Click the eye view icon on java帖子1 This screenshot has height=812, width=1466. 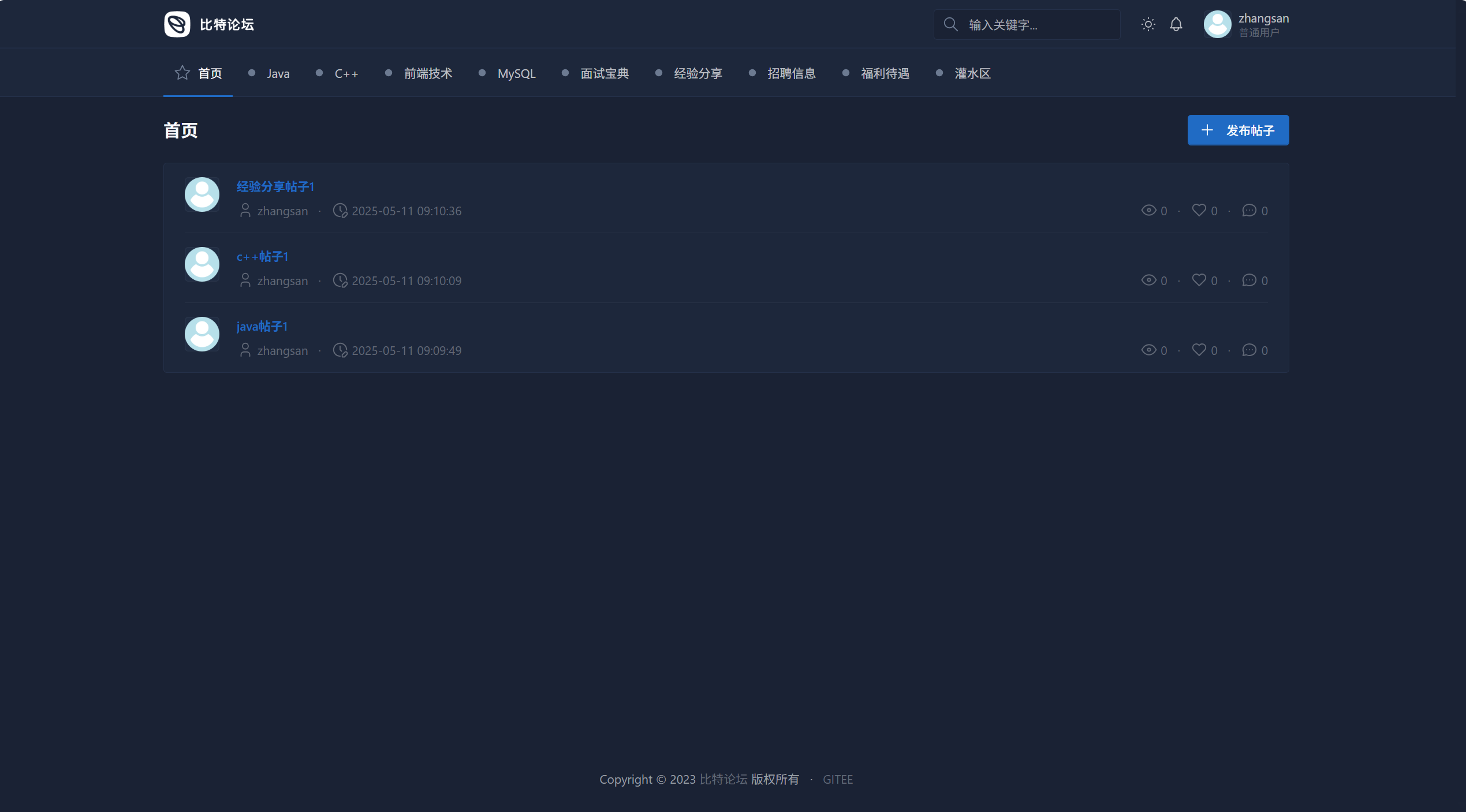click(x=1148, y=350)
